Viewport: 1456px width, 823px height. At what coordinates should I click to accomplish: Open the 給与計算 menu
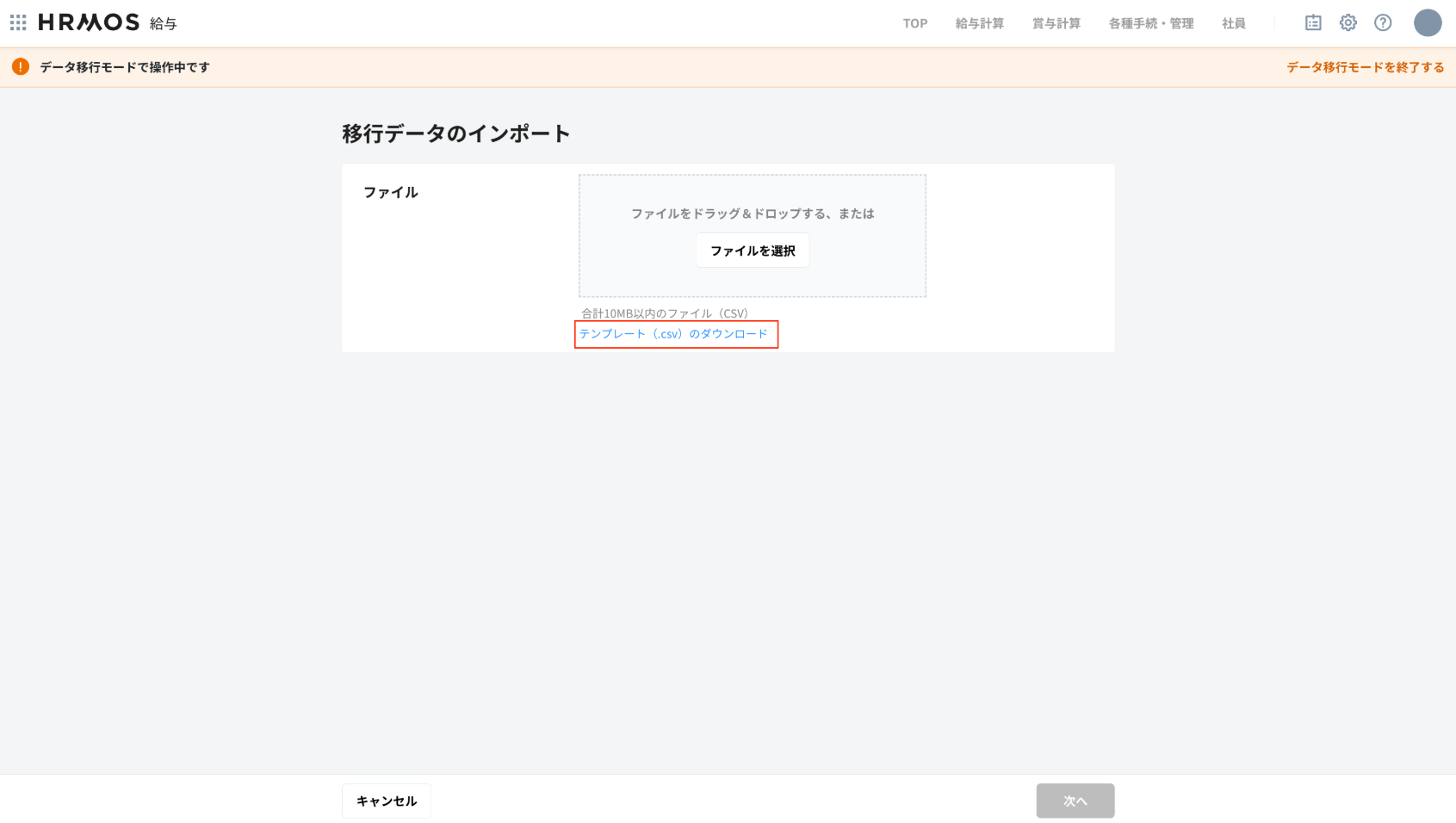[x=979, y=23]
